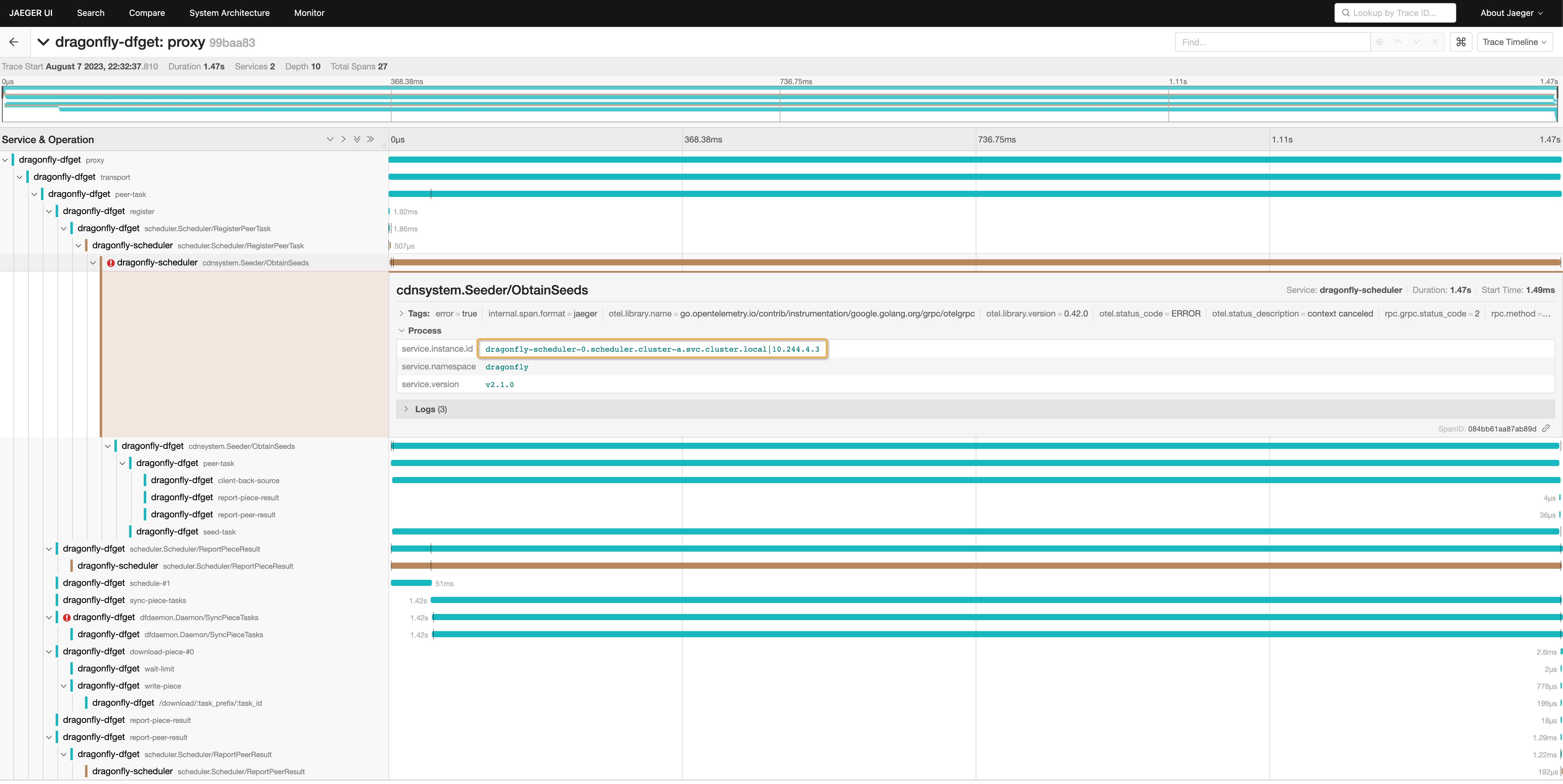1563x784 pixels.
Task: Collapse dragonfly-dfget download-piece-#0 span
Action: [x=49, y=652]
